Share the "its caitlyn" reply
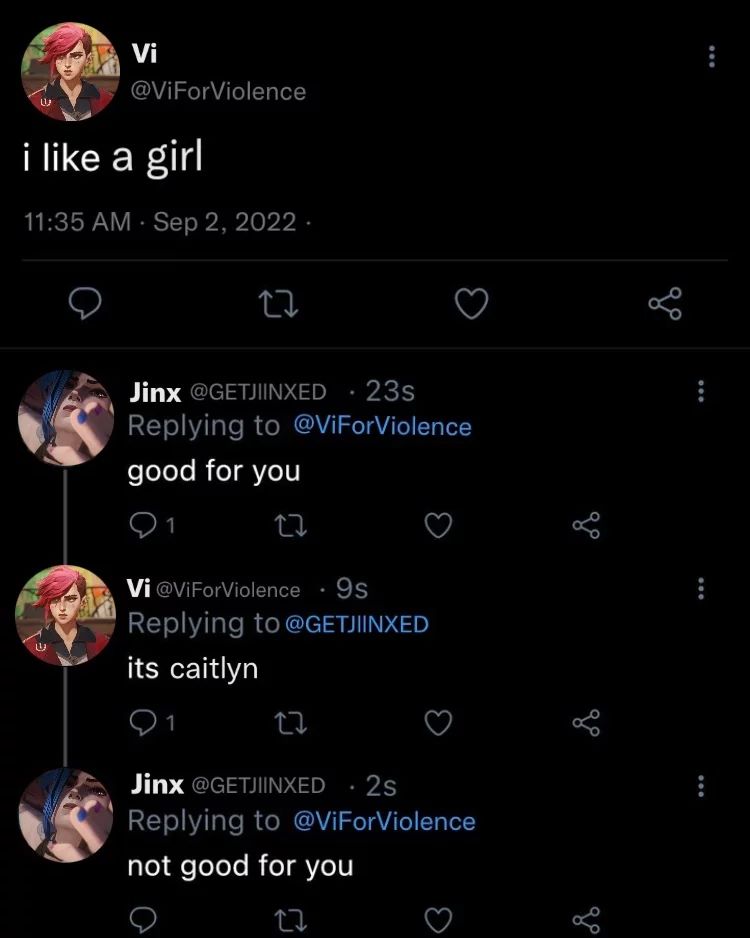This screenshot has width=750, height=938. (585, 722)
